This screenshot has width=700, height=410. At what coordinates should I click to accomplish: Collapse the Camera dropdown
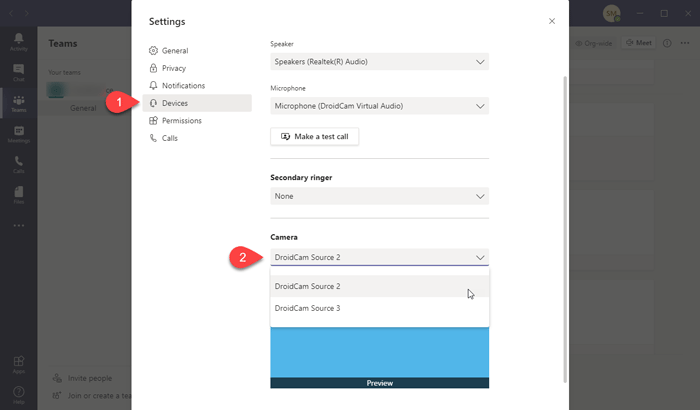pyautogui.click(x=379, y=257)
